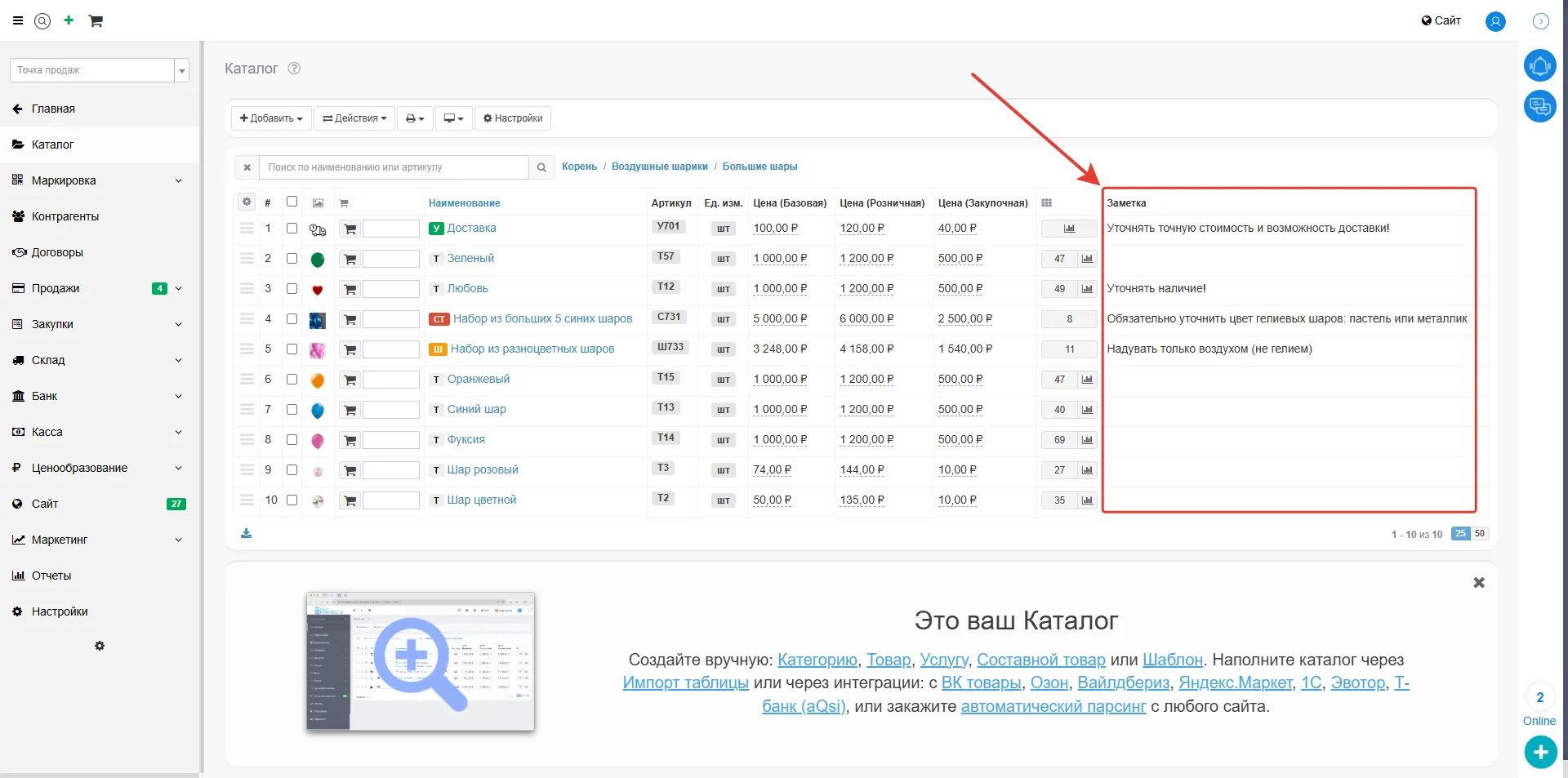The image size is (1568, 778).
Task: Select the checkbox for Шар цветной row
Action: [x=292, y=500]
